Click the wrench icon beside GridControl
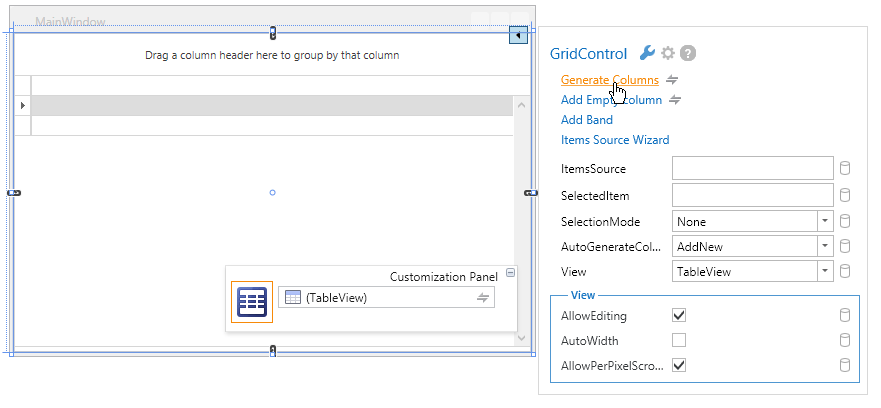The width and height of the screenshot is (881, 408). (647, 53)
